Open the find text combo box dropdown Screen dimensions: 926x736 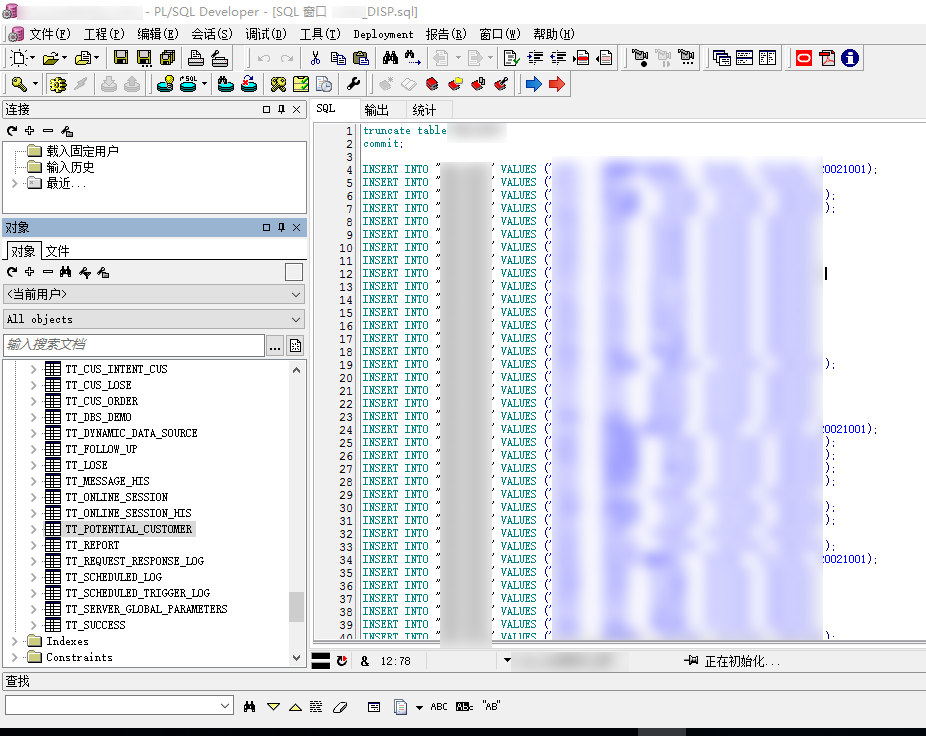pyautogui.click(x=224, y=705)
